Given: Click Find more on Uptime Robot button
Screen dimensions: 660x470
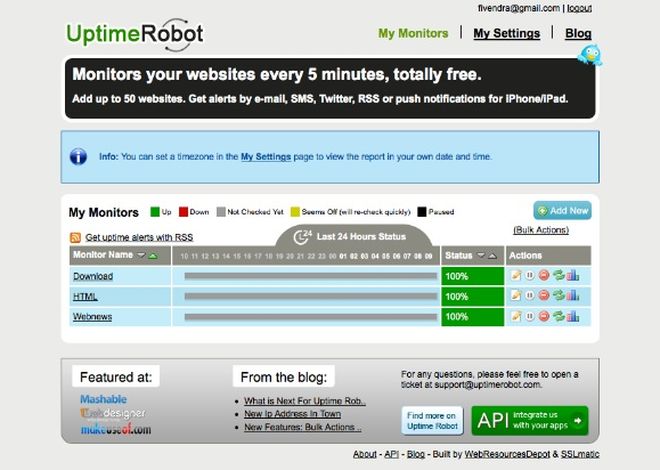Looking at the screenshot, I should click(x=432, y=420).
